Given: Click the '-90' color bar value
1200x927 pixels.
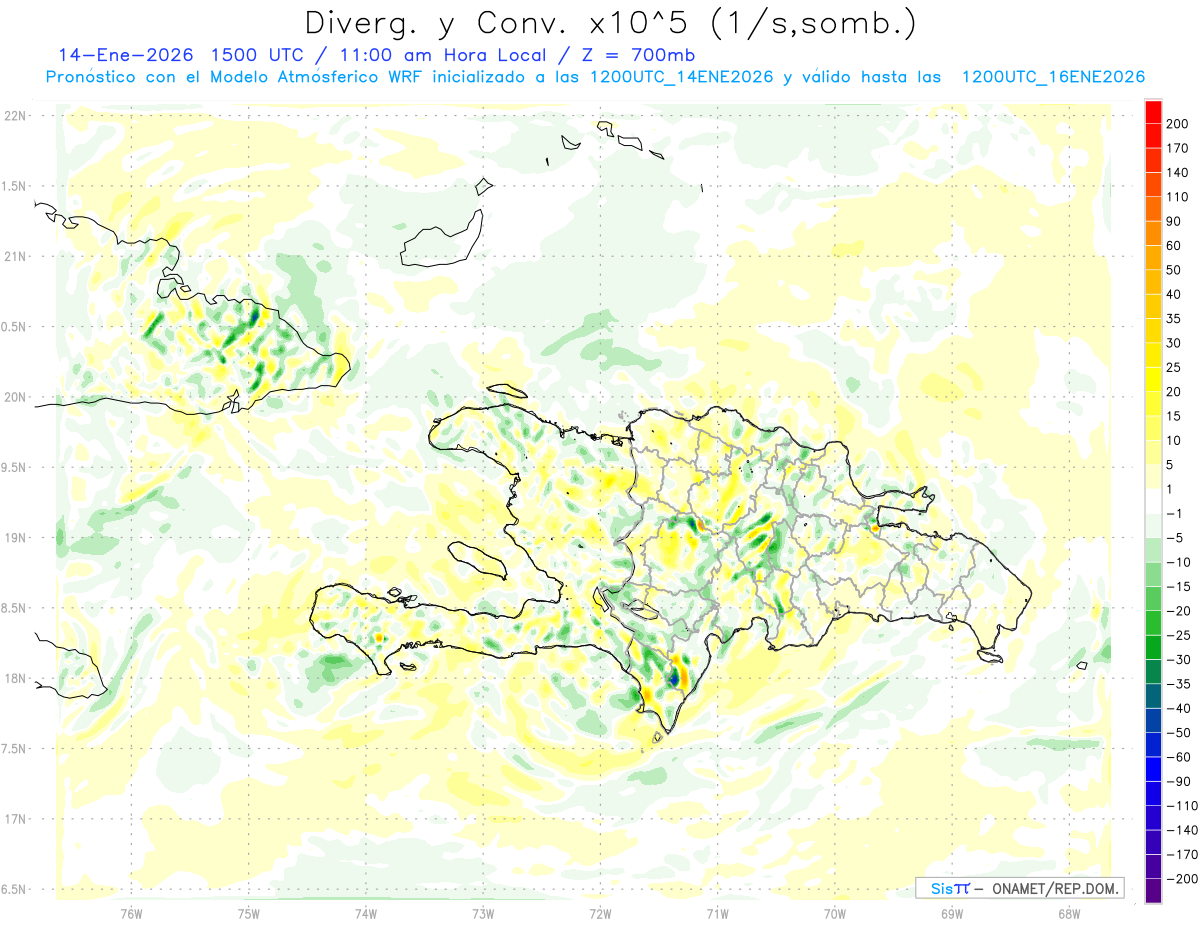Looking at the screenshot, I should point(1181,782).
